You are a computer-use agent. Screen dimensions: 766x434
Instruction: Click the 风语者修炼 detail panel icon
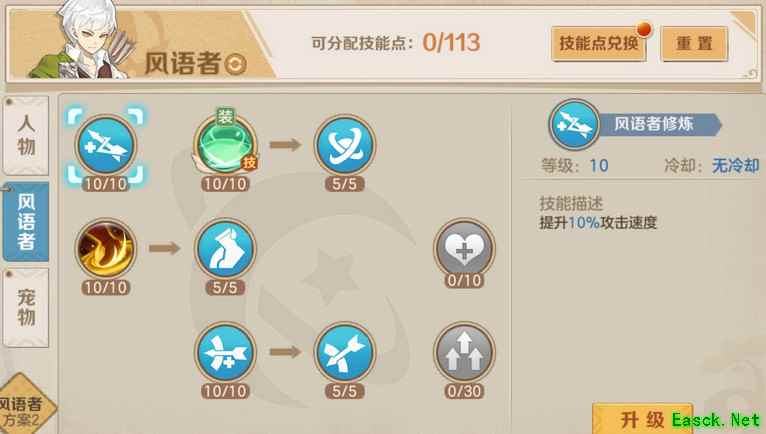(x=574, y=124)
